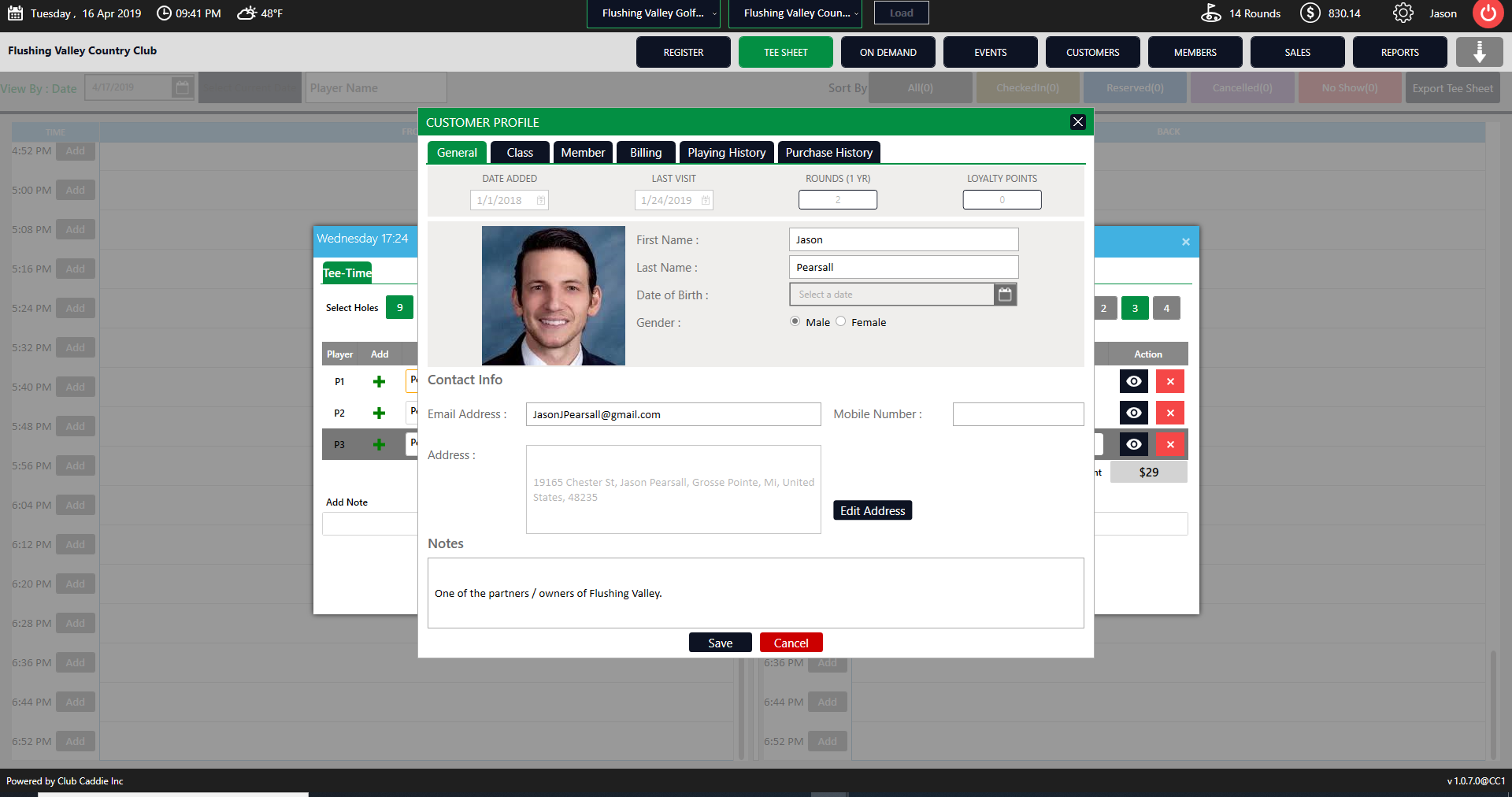Click the dollar balance icon
The height and width of the screenshot is (797, 1512).
pyautogui.click(x=1310, y=13)
